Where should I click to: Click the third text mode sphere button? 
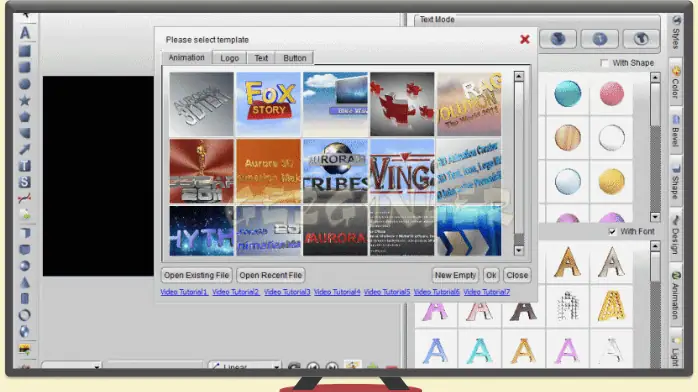point(641,39)
